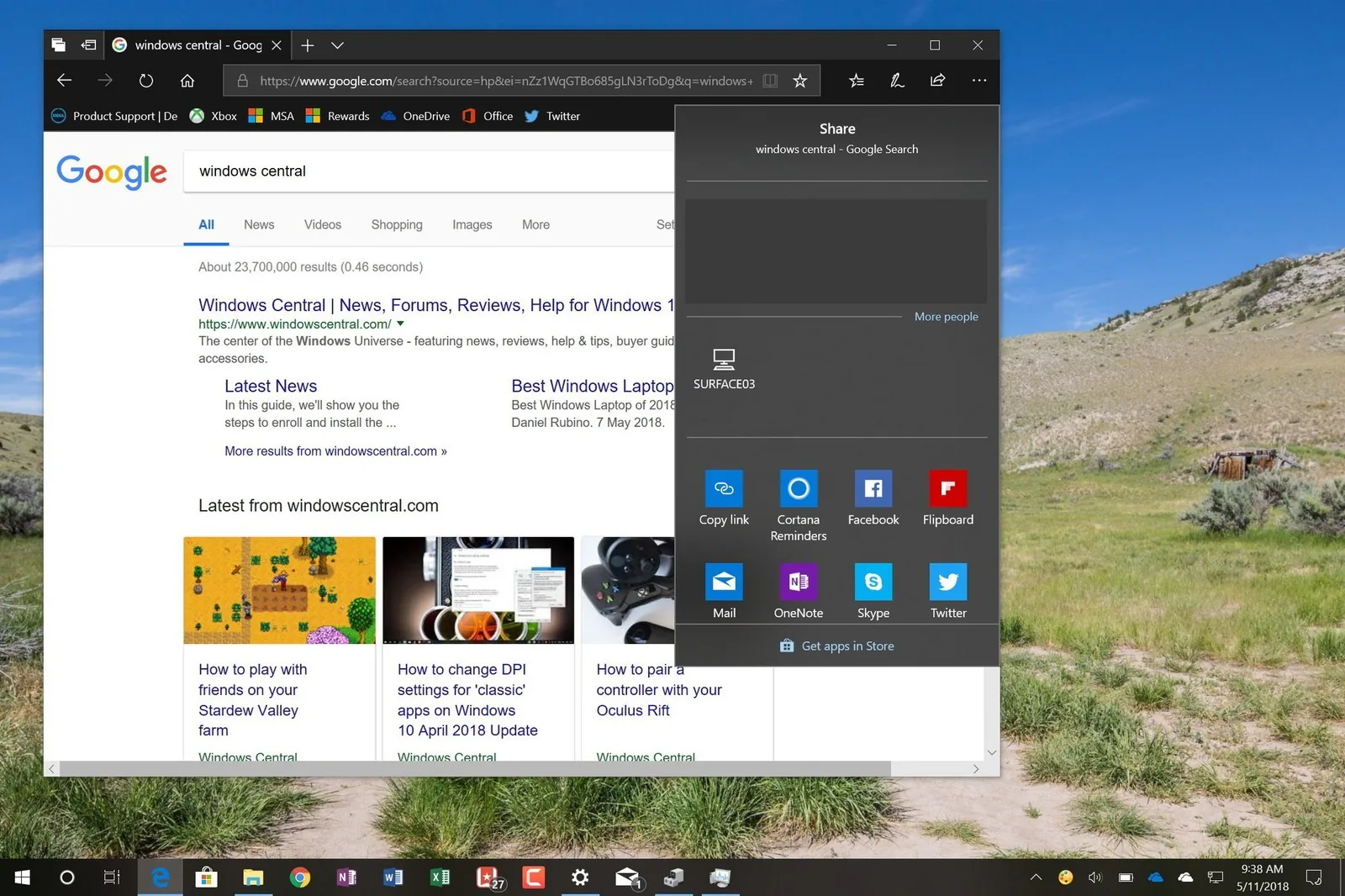Image resolution: width=1345 pixels, height=896 pixels.
Task: Expand windowscentral.com URL dropdown arrow
Action: 400,324
